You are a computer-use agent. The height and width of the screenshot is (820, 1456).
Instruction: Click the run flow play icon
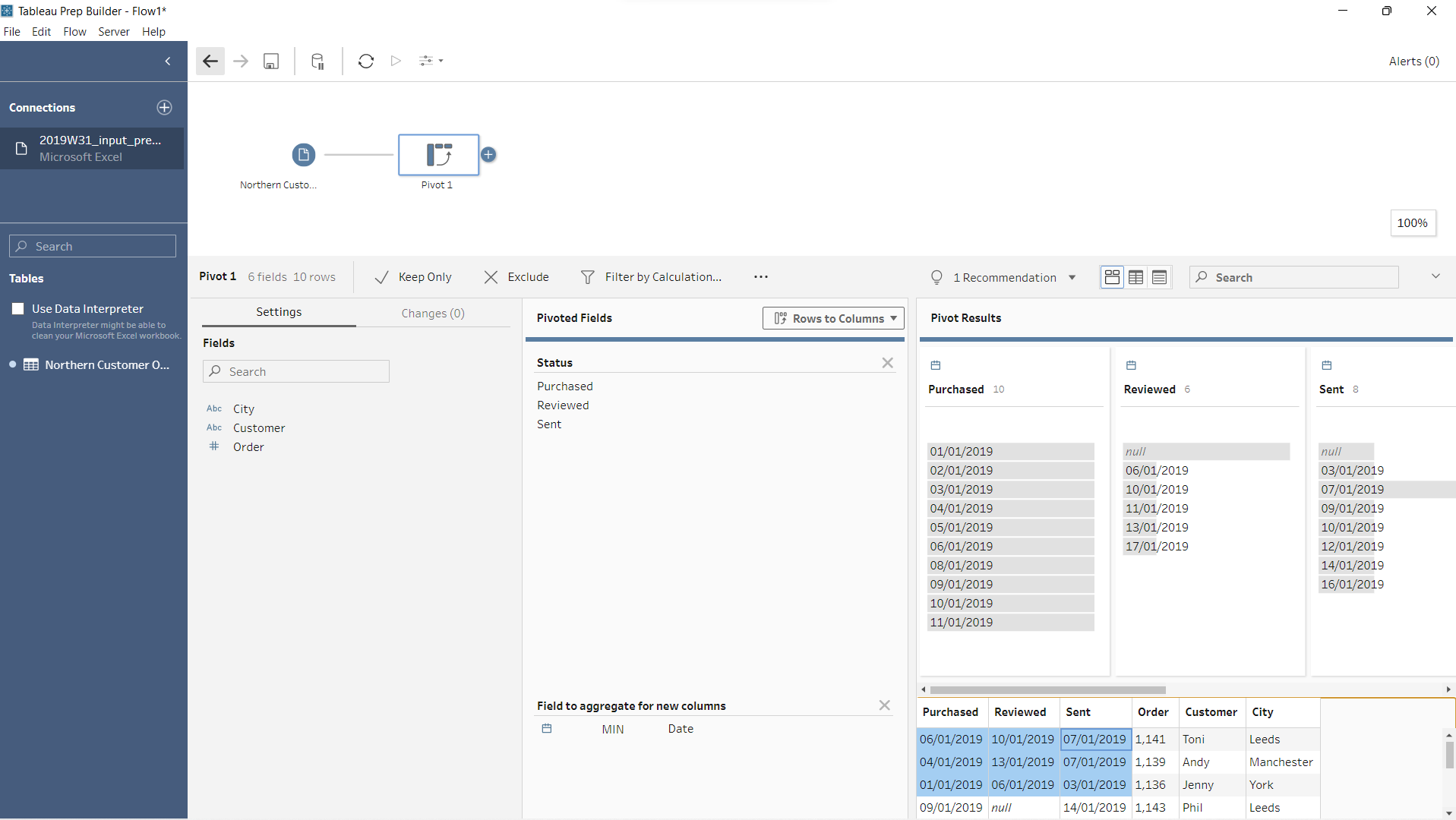pyautogui.click(x=396, y=61)
